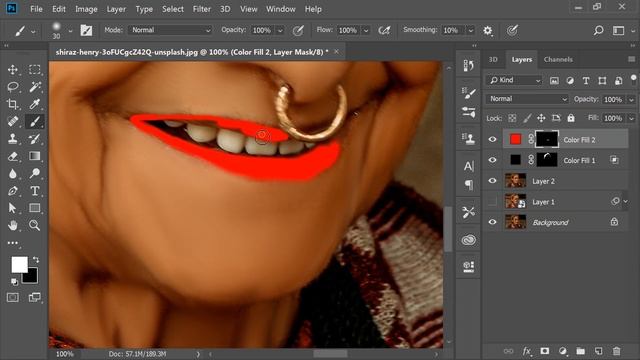Select the Layer 2 thumbnail
The height and width of the screenshot is (360, 640).
pyautogui.click(x=515, y=181)
